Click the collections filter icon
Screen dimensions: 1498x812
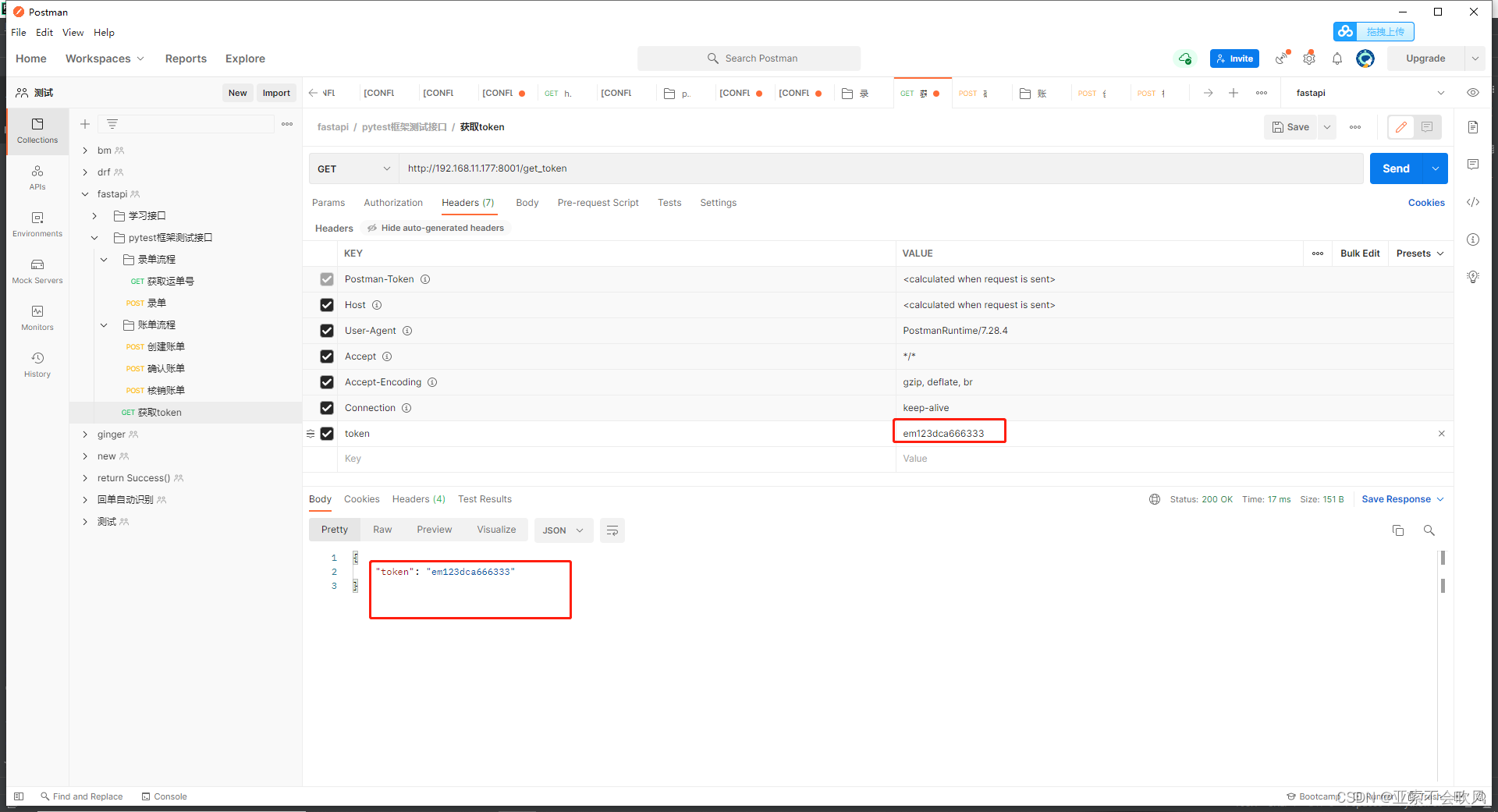(x=112, y=124)
